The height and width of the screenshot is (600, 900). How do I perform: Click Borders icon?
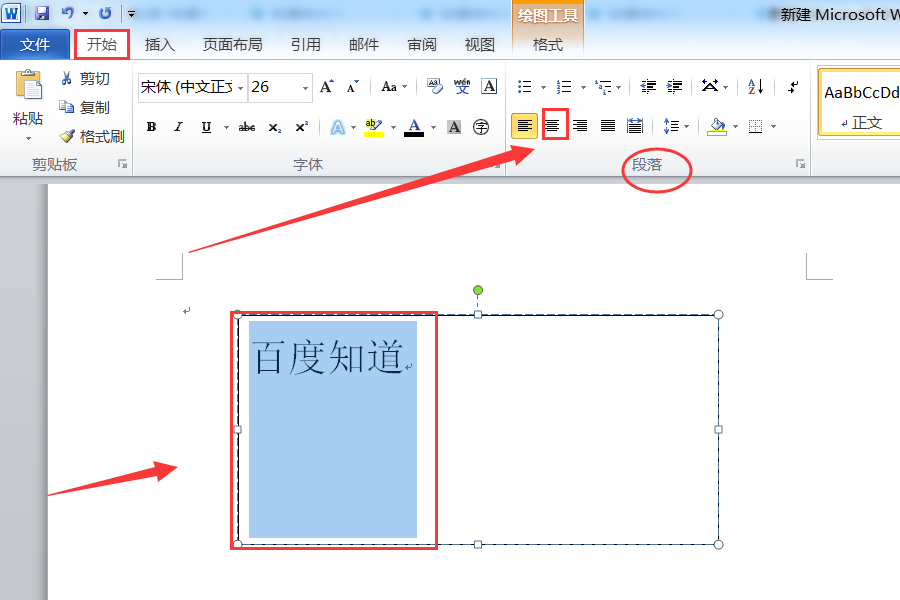point(756,126)
